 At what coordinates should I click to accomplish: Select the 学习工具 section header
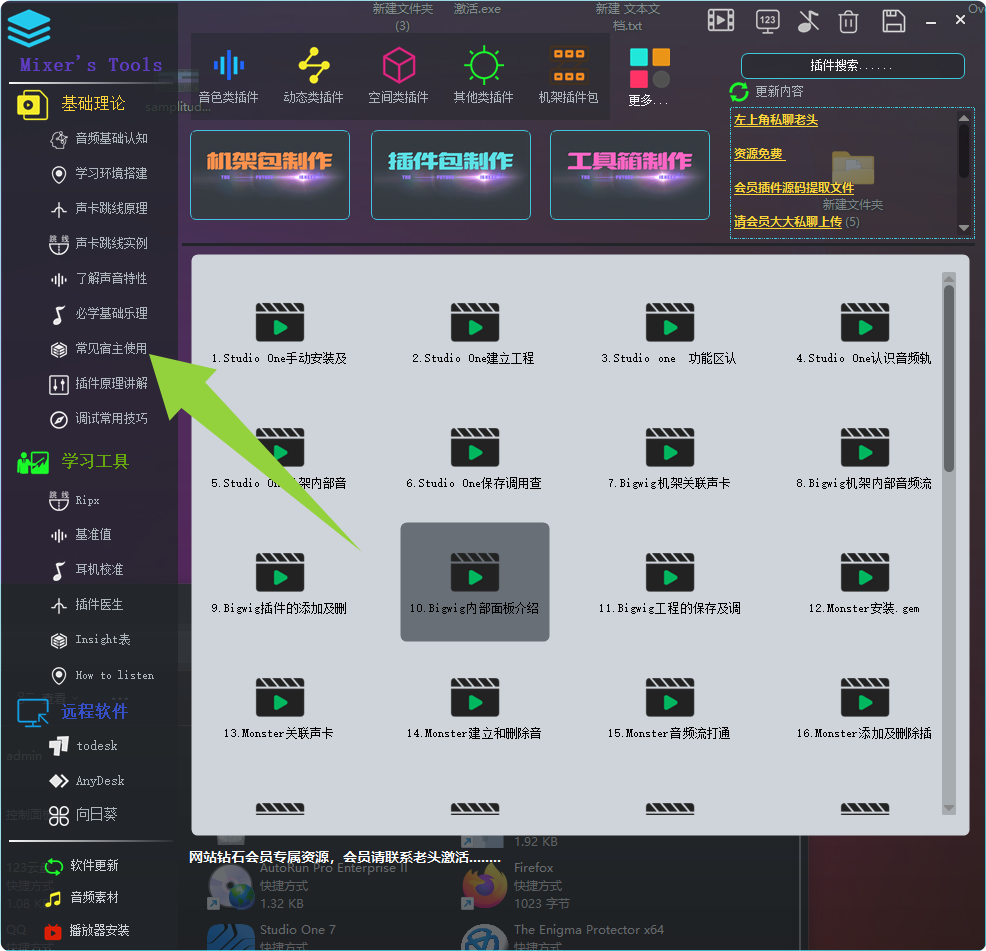tap(73, 462)
